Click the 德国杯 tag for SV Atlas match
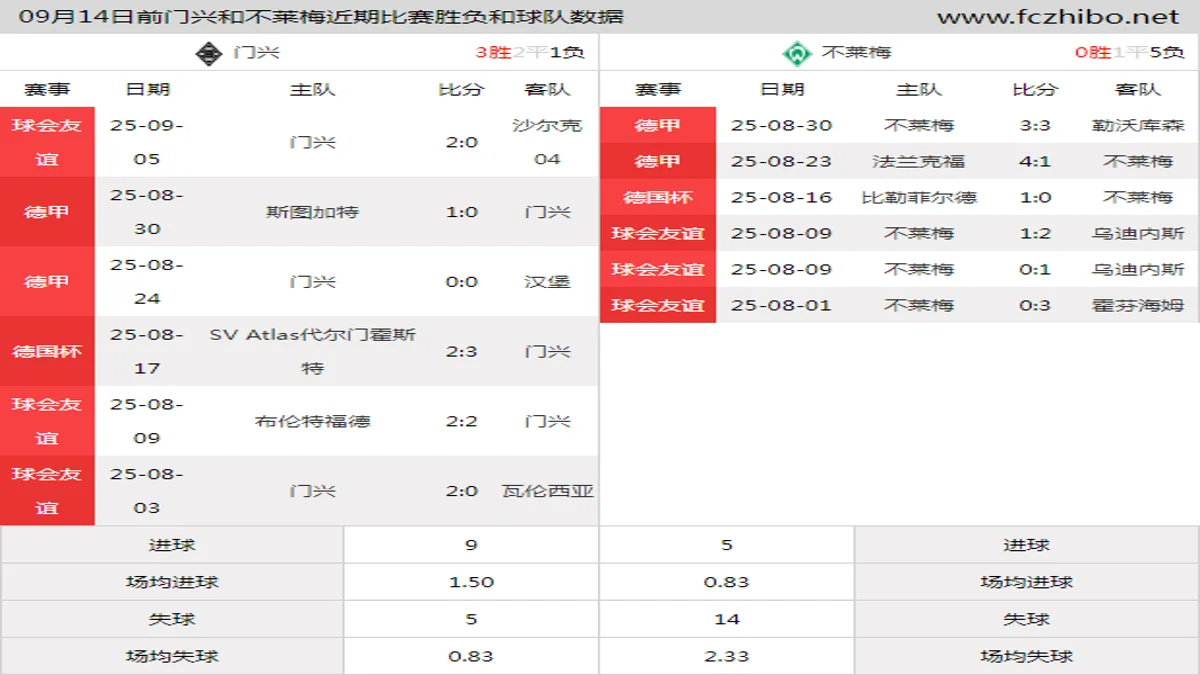The height and width of the screenshot is (675, 1200). 47,352
